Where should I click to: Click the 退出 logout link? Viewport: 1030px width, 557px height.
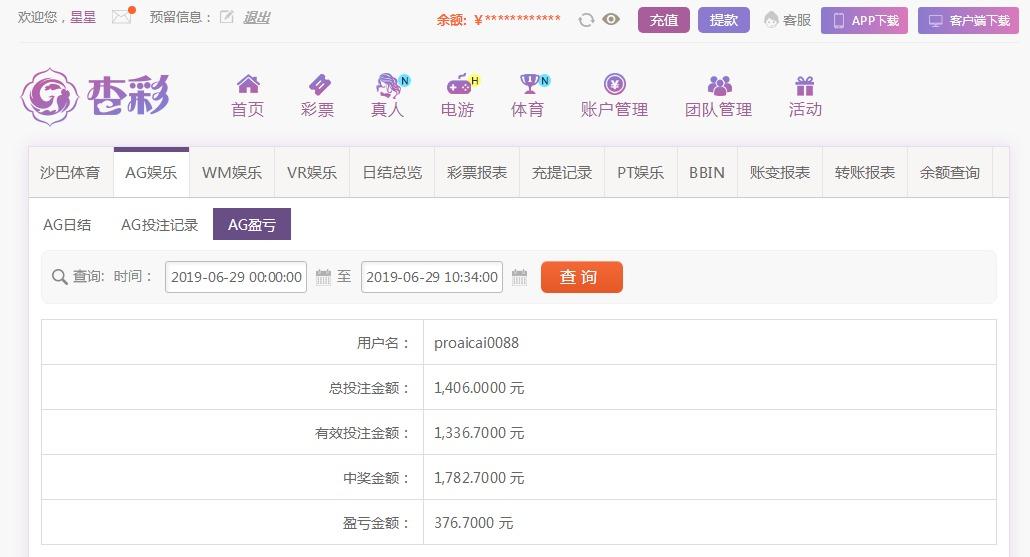tap(256, 18)
